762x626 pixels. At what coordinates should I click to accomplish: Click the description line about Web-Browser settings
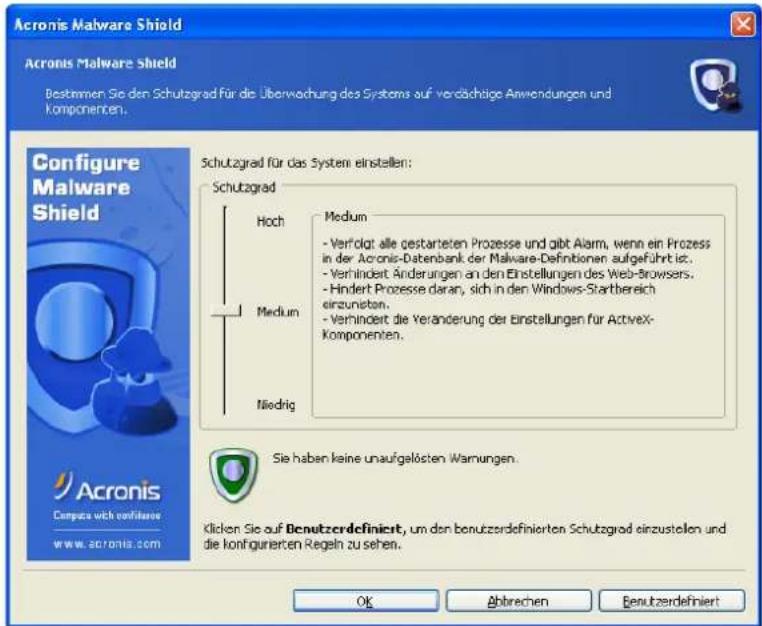pos(508,274)
